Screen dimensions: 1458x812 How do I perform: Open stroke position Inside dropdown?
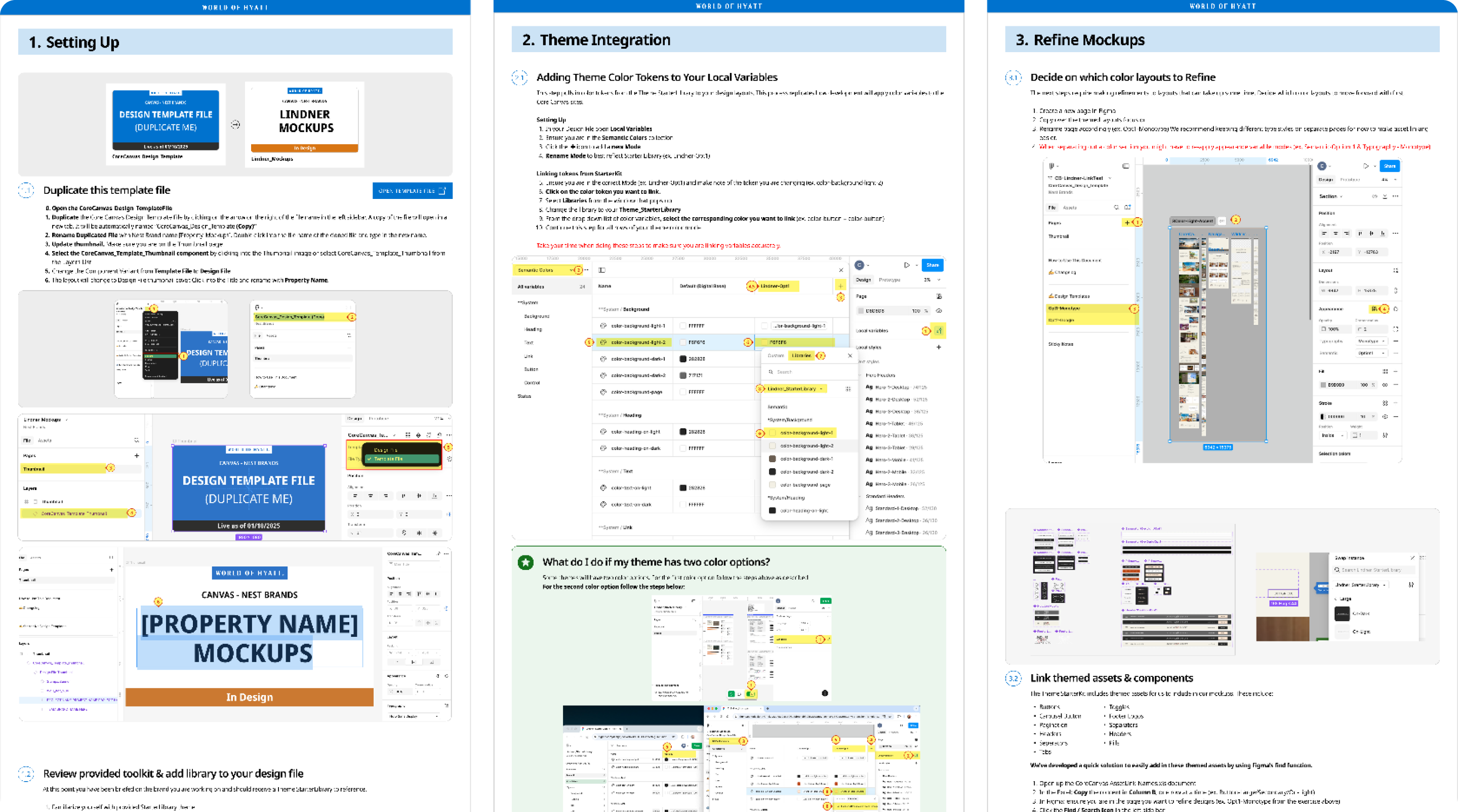[x=1333, y=436]
